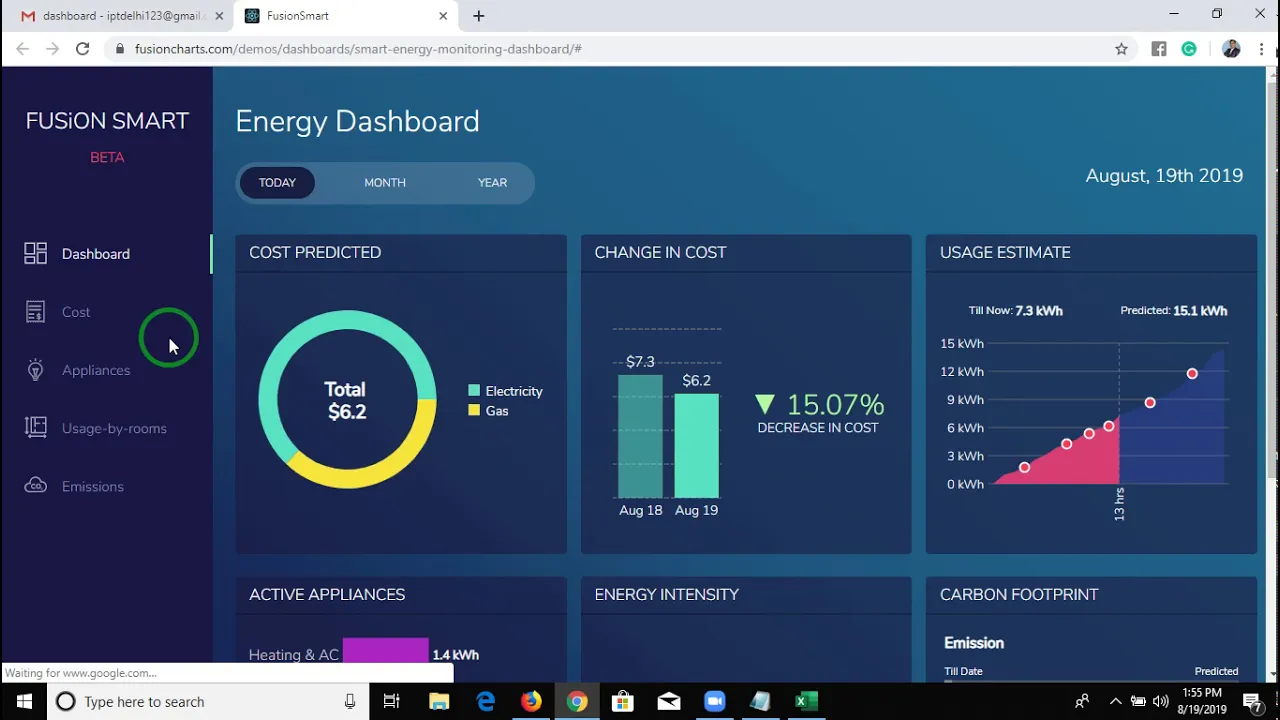
Task: Select the TODAY time range
Action: 277,183
